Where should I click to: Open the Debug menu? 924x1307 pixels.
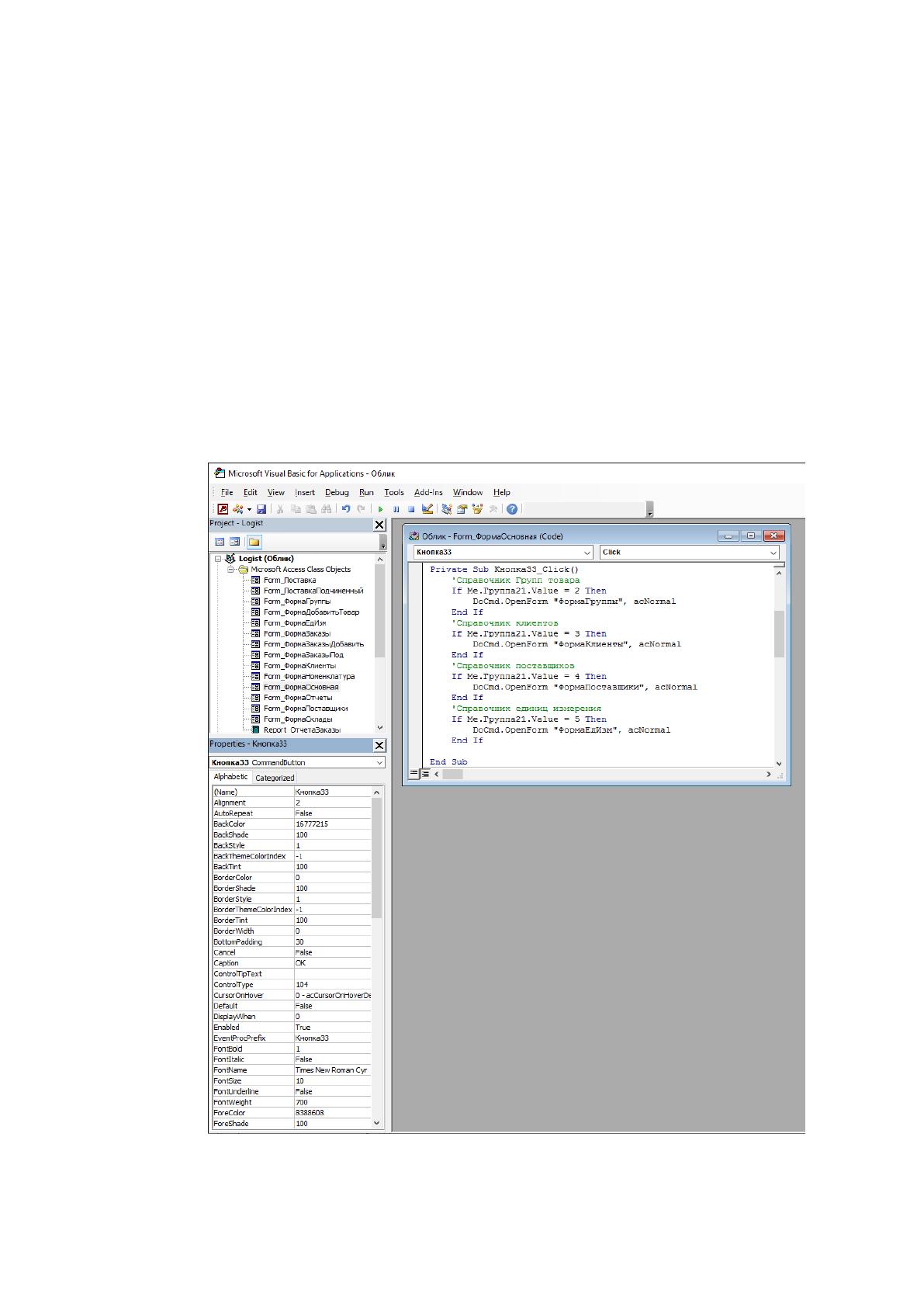pos(337,492)
